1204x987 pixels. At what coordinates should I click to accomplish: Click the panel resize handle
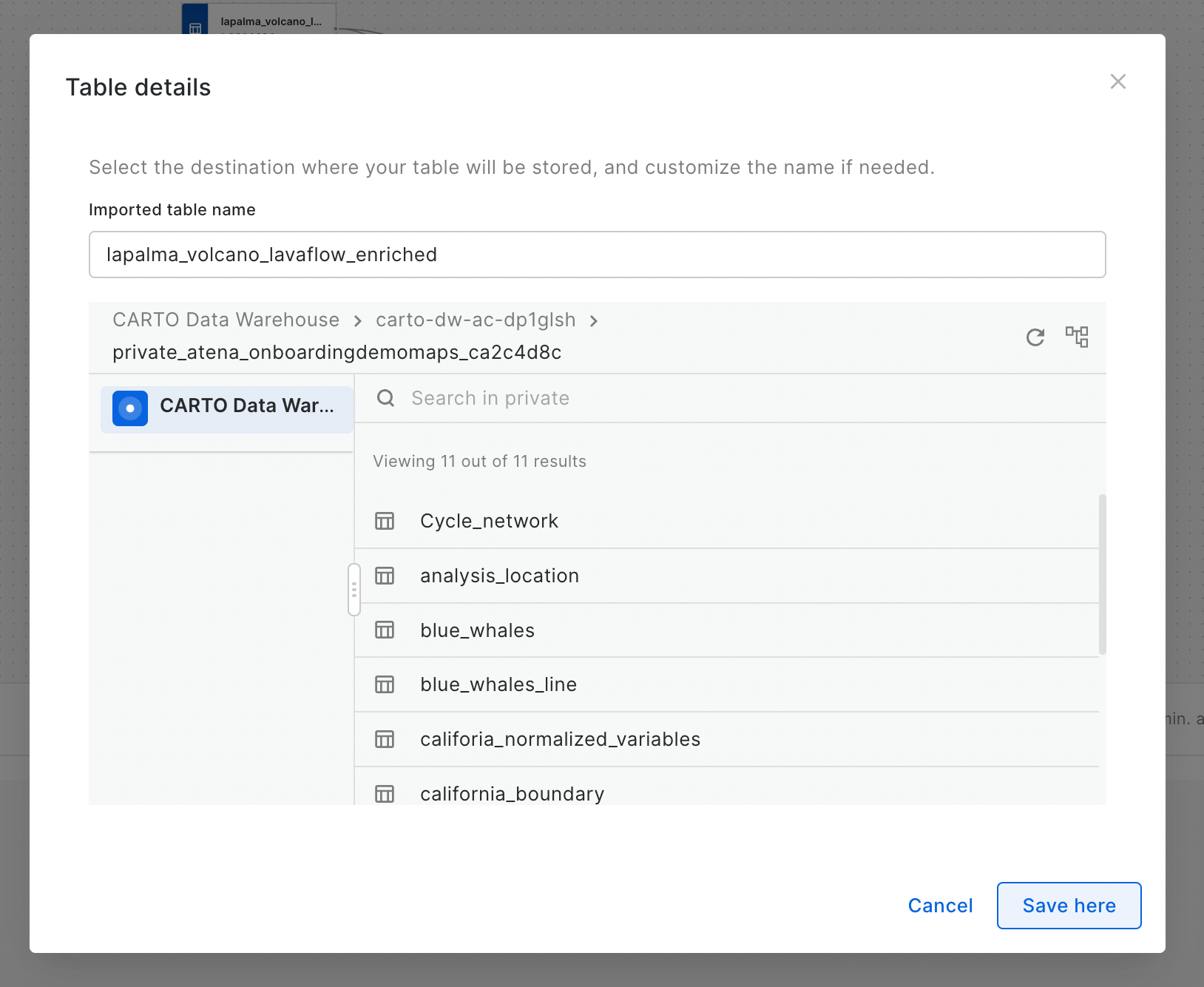(x=354, y=590)
